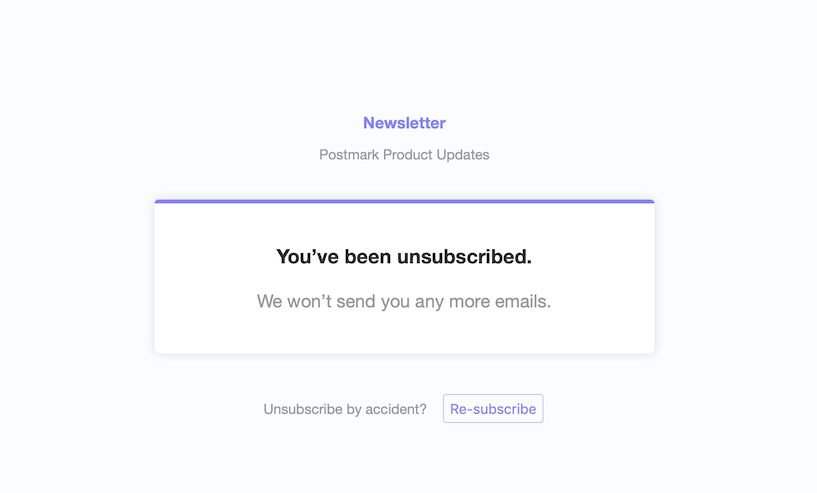Click the Postmark Product Updates subtitle
817x493 pixels.
click(404, 155)
